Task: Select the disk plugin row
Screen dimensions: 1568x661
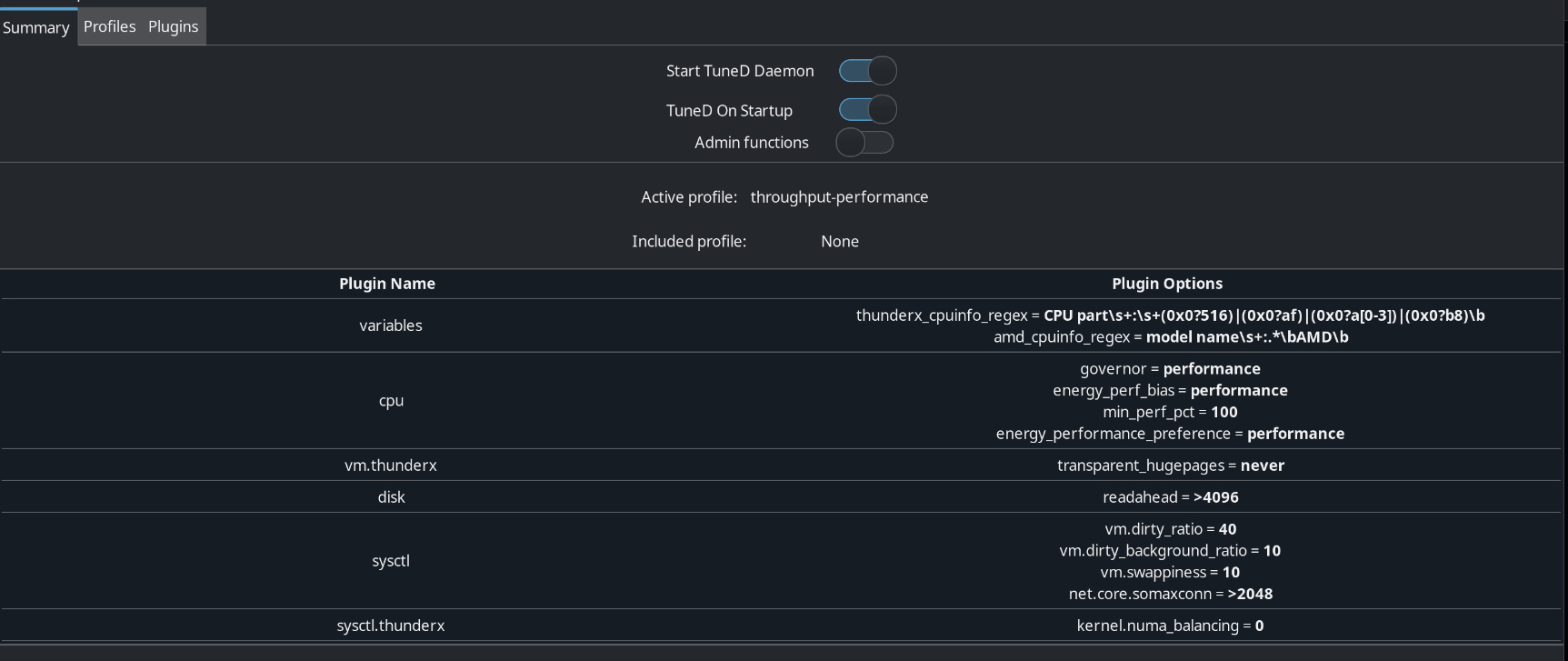Action: 391,497
